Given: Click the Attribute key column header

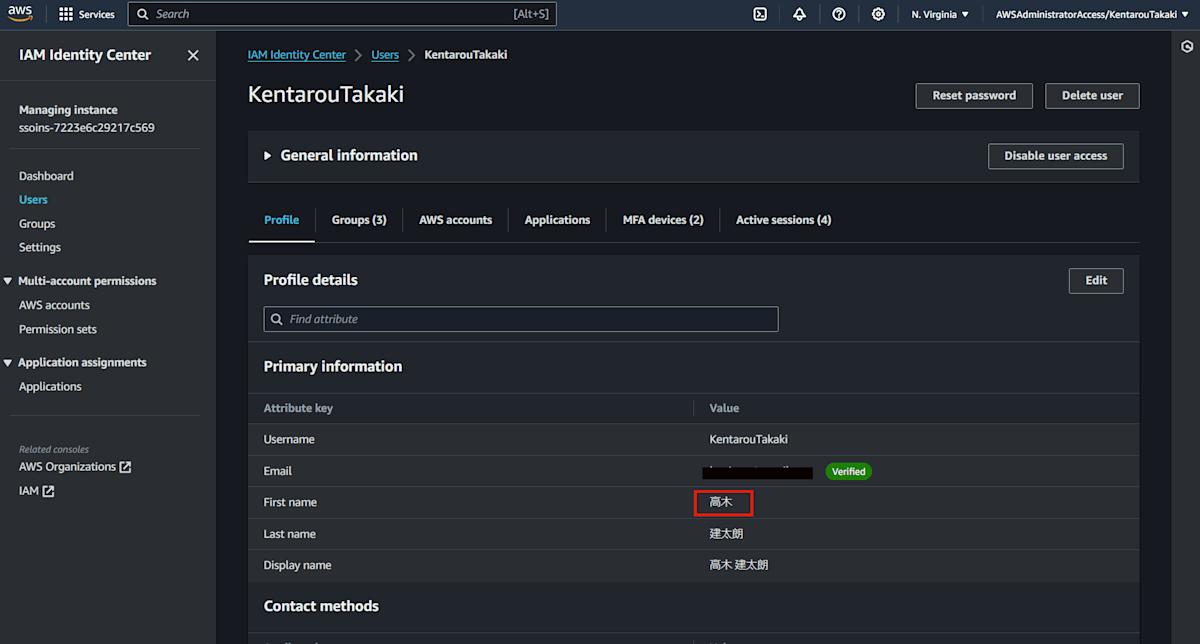Looking at the screenshot, I should (x=298, y=408).
